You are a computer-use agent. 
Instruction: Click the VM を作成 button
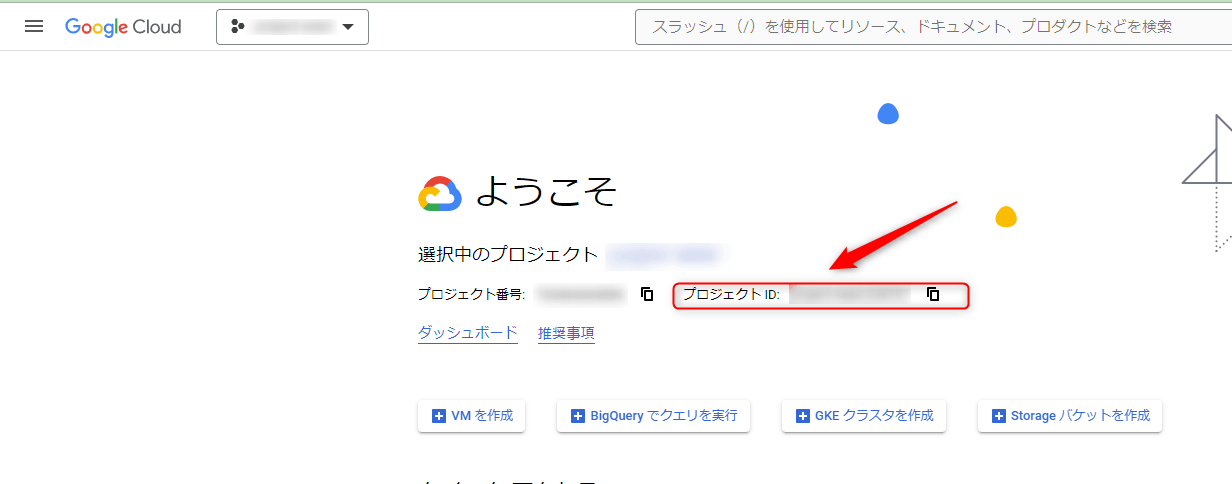[x=471, y=416]
